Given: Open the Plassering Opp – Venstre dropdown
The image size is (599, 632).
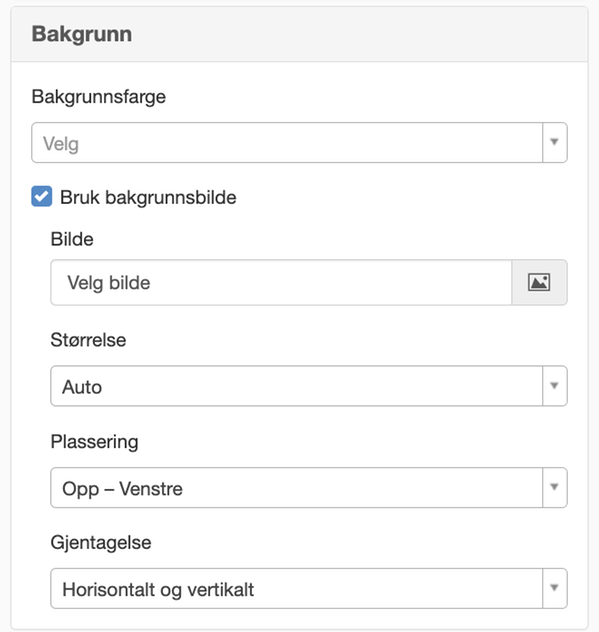Looking at the screenshot, I should pos(309,488).
